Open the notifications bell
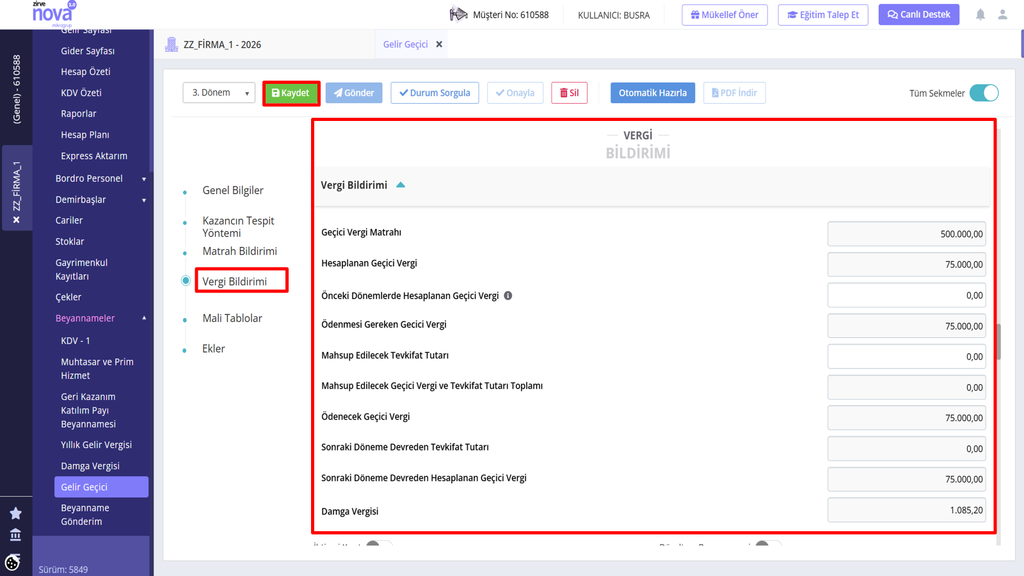Image resolution: width=1024 pixels, height=576 pixels. tap(980, 14)
